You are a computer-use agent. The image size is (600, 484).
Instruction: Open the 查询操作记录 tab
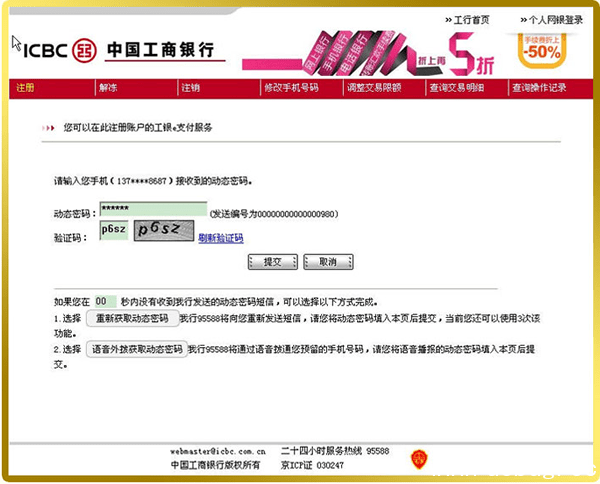(x=539, y=88)
